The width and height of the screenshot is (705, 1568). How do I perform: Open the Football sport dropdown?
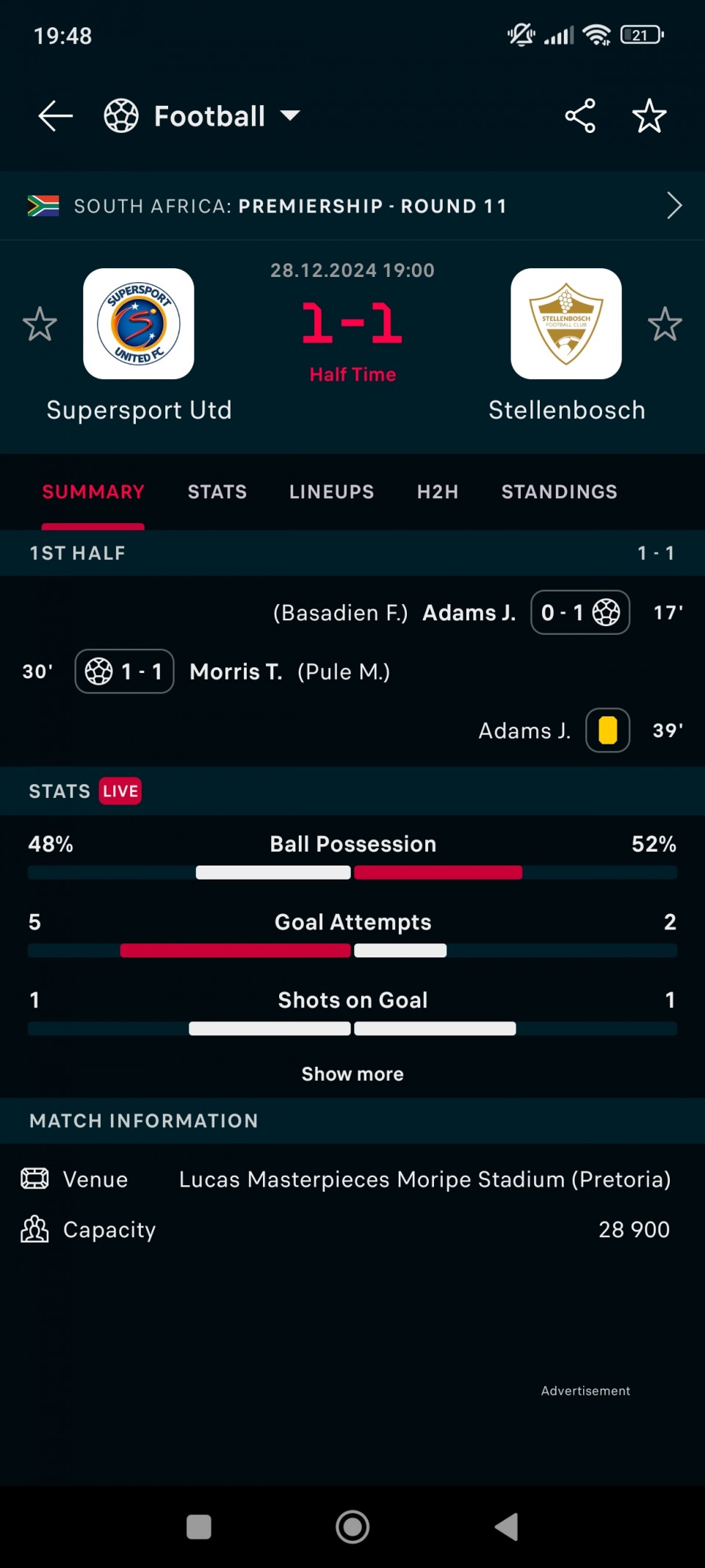coord(203,116)
